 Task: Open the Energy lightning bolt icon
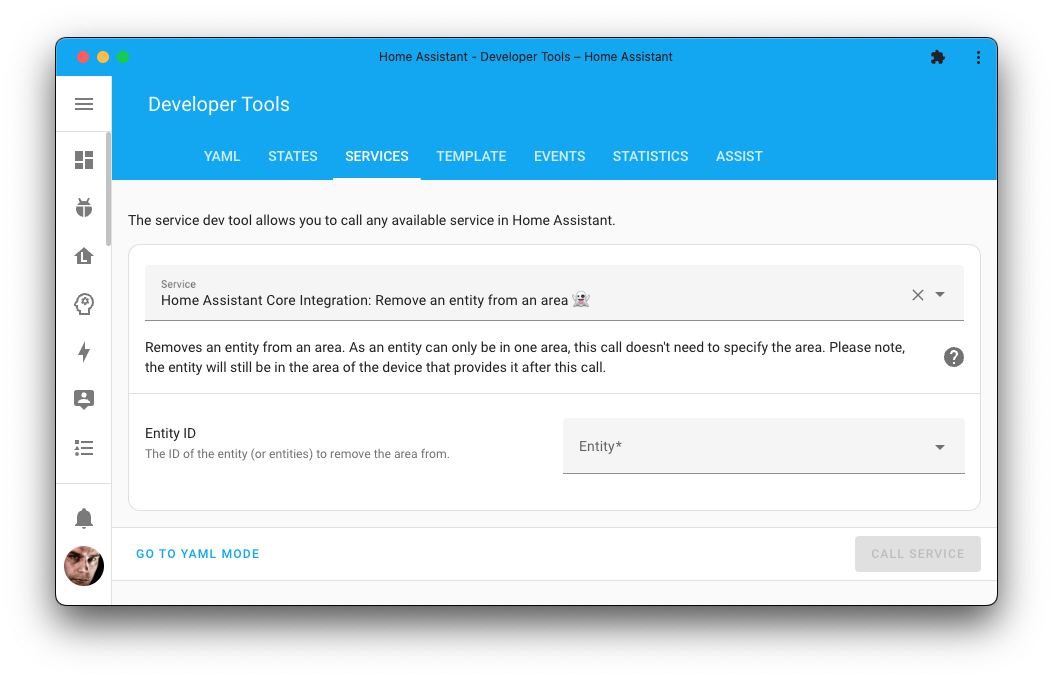(84, 351)
